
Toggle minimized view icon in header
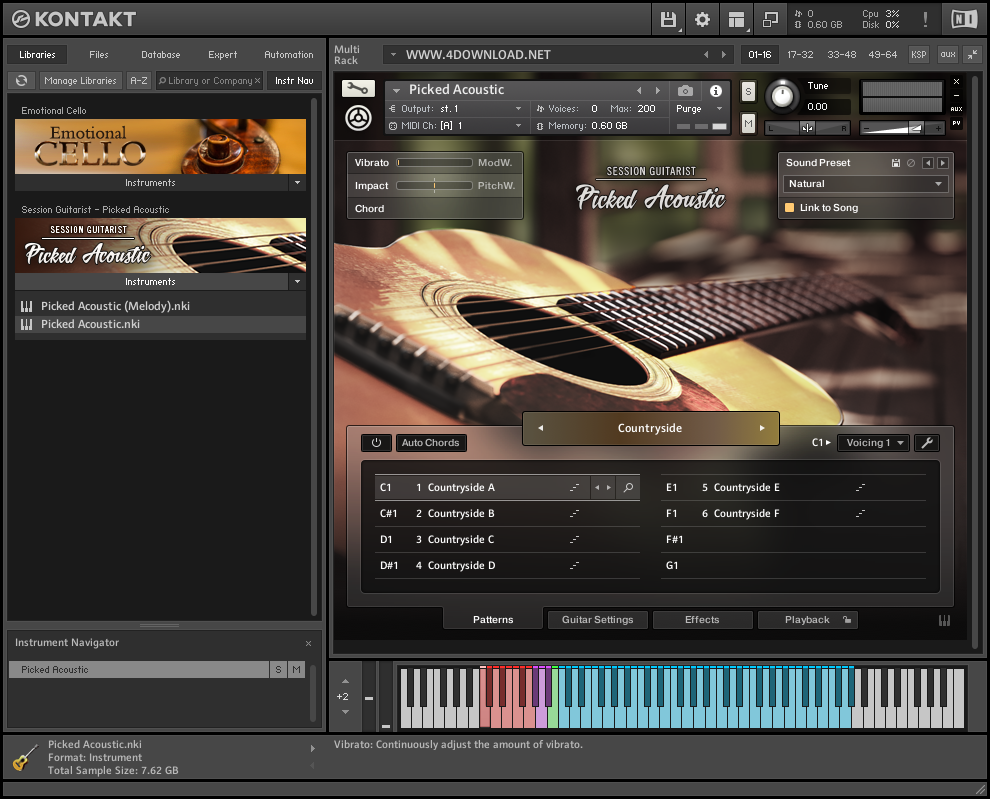pyautogui.click(x=770, y=20)
